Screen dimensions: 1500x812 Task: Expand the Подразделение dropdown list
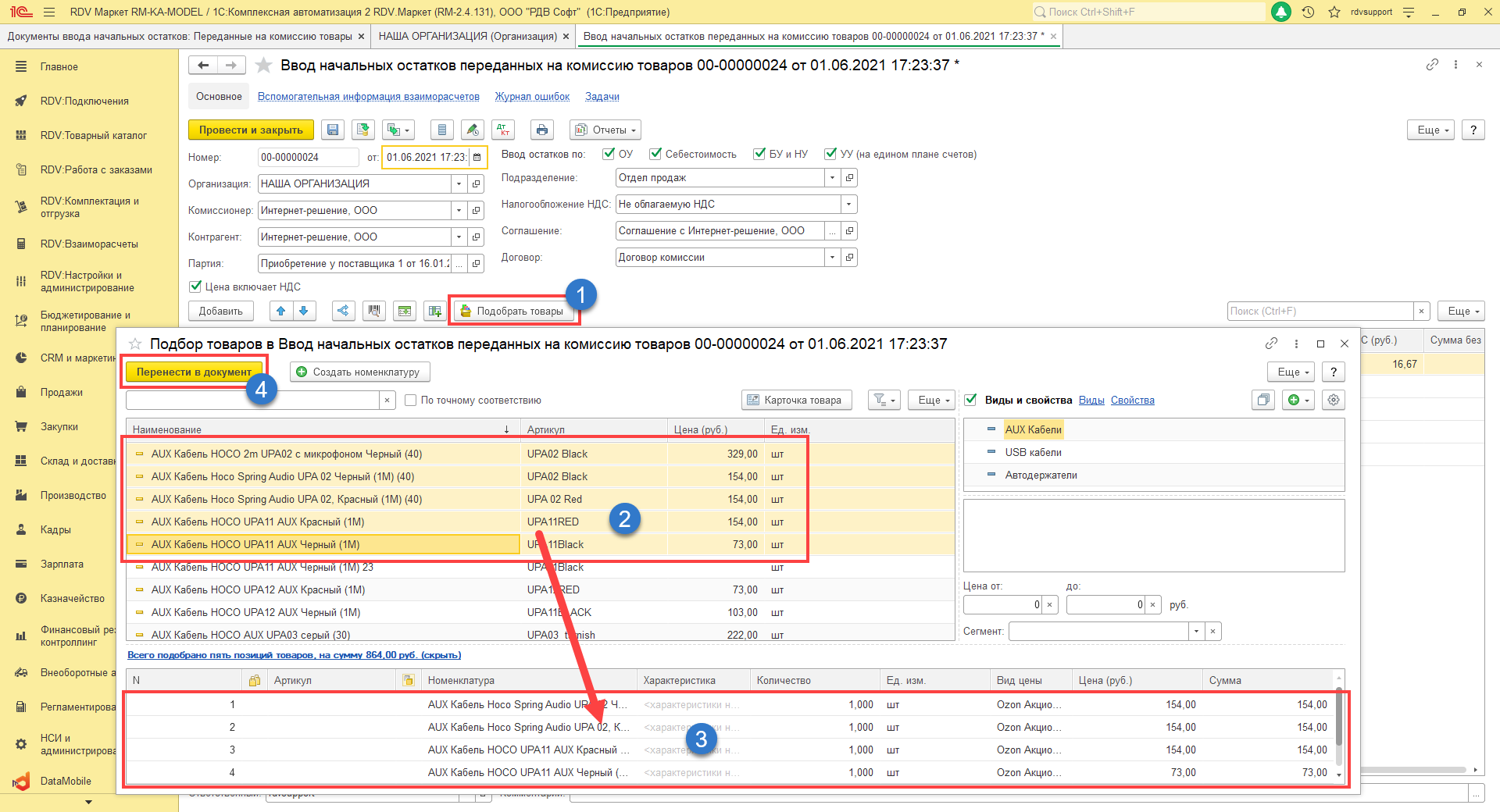(x=832, y=178)
